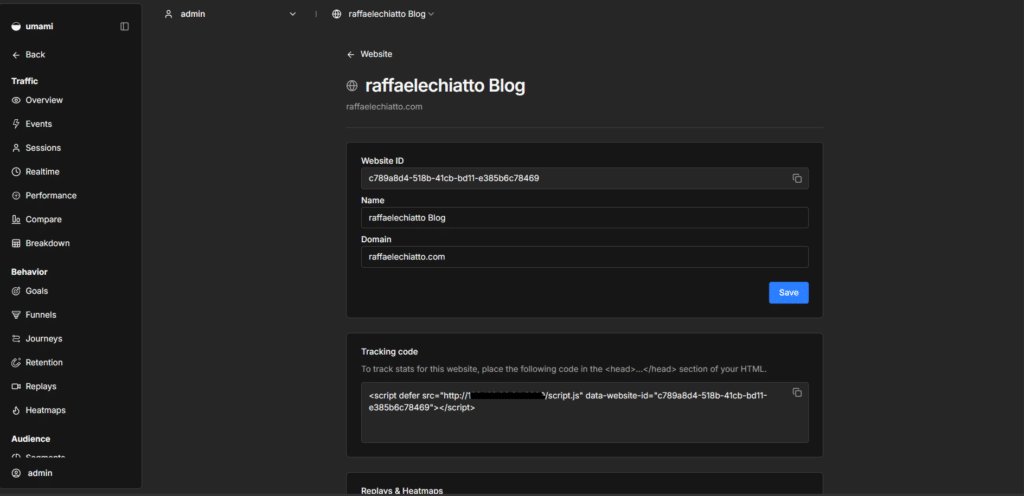Click the Website ID read-only field
Image resolution: width=1024 pixels, height=496 pixels.
[584, 178]
